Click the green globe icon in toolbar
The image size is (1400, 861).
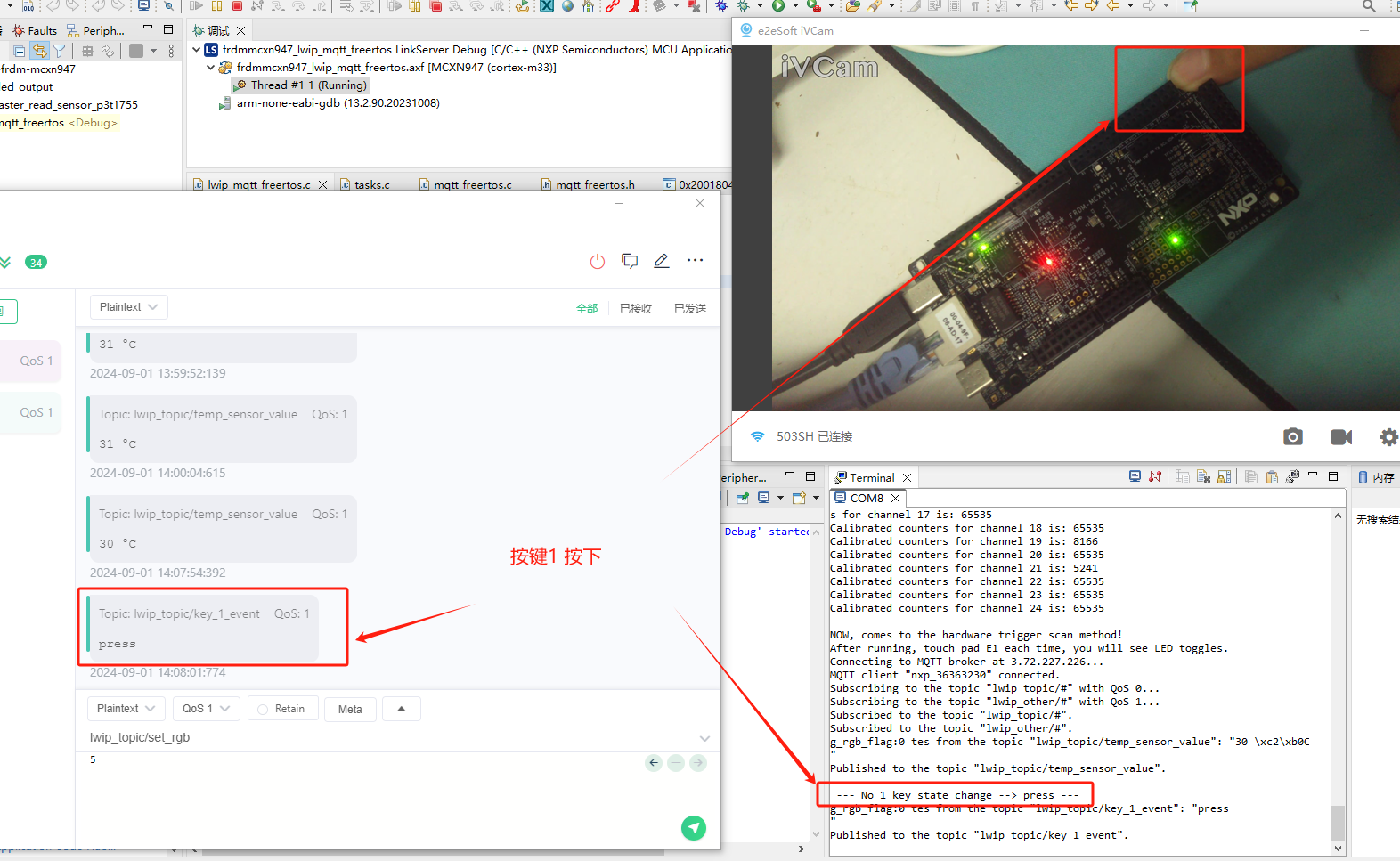(567, 5)
